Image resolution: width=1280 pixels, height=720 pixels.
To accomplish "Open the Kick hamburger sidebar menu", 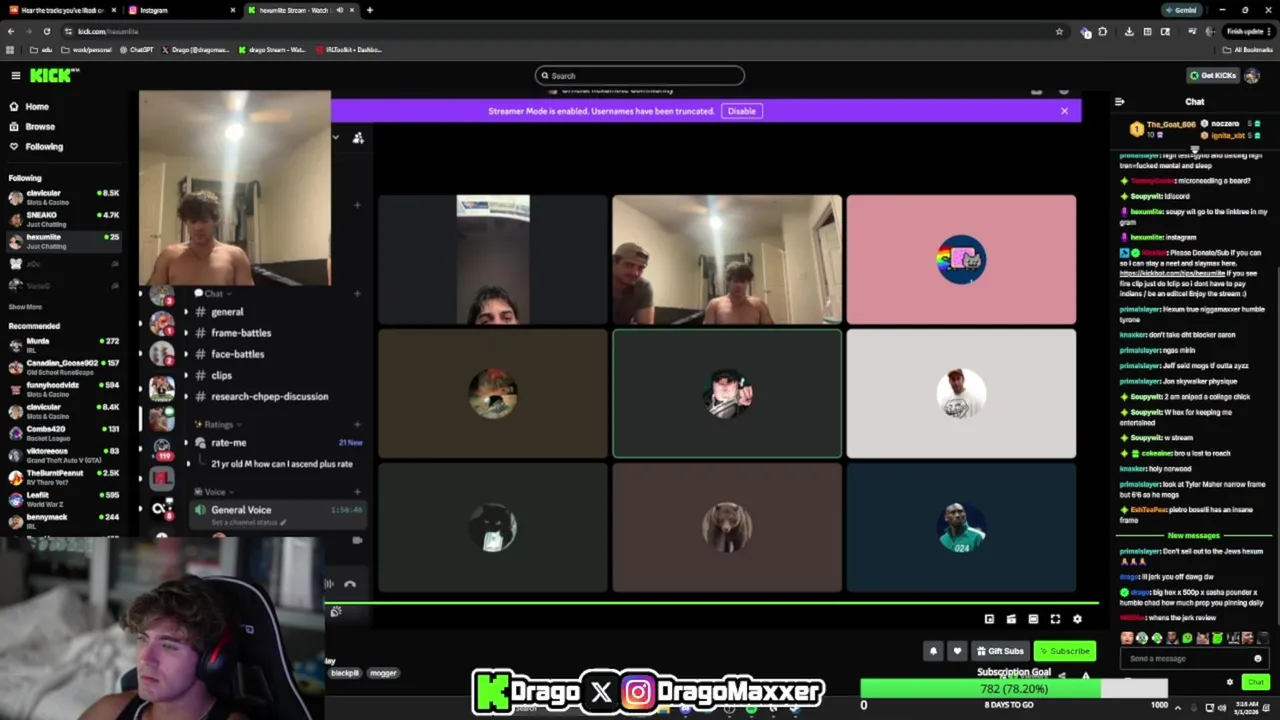I will [x=15, y=76].
